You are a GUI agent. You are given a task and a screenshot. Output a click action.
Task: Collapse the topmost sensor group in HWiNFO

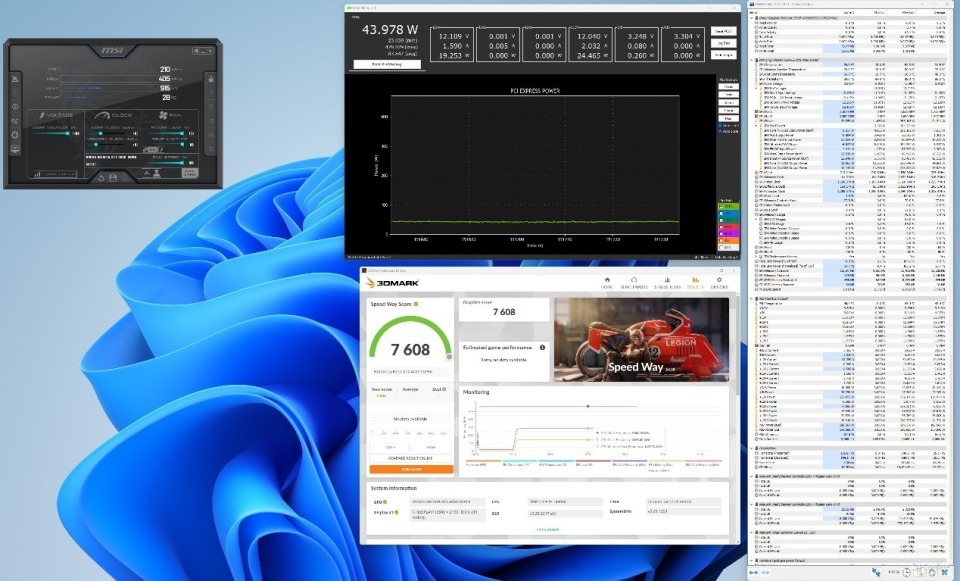pos(752,18)
